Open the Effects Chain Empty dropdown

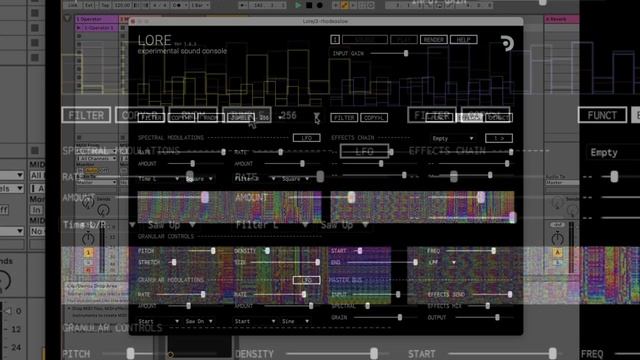click(452, 138)
